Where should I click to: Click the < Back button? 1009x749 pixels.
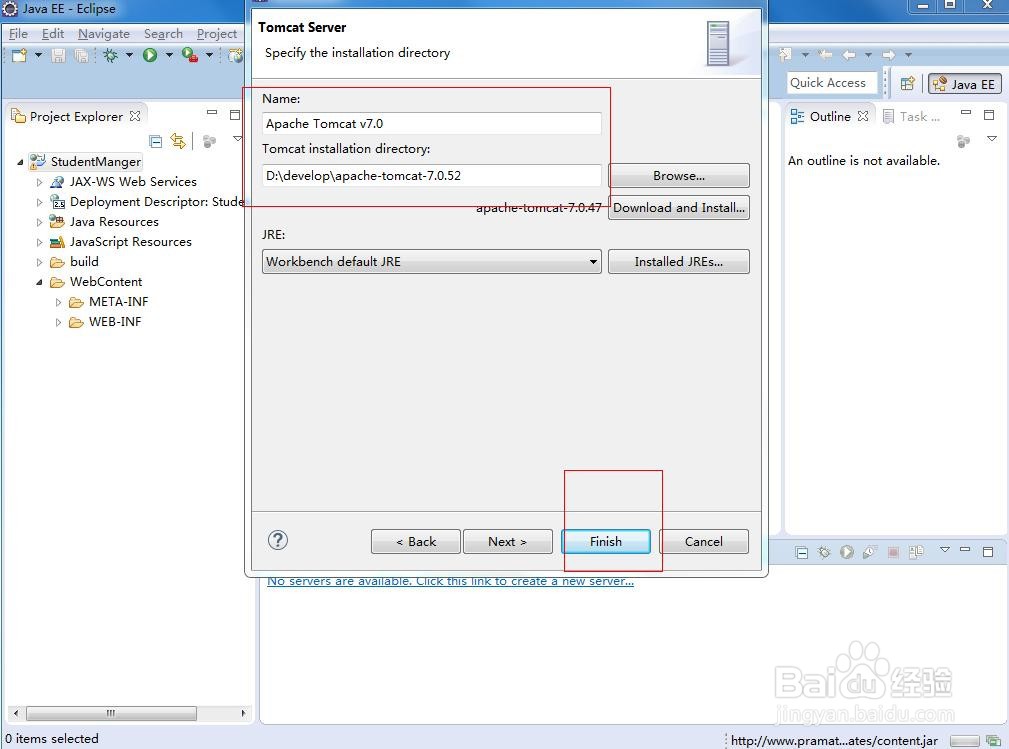tap(416, 542)
